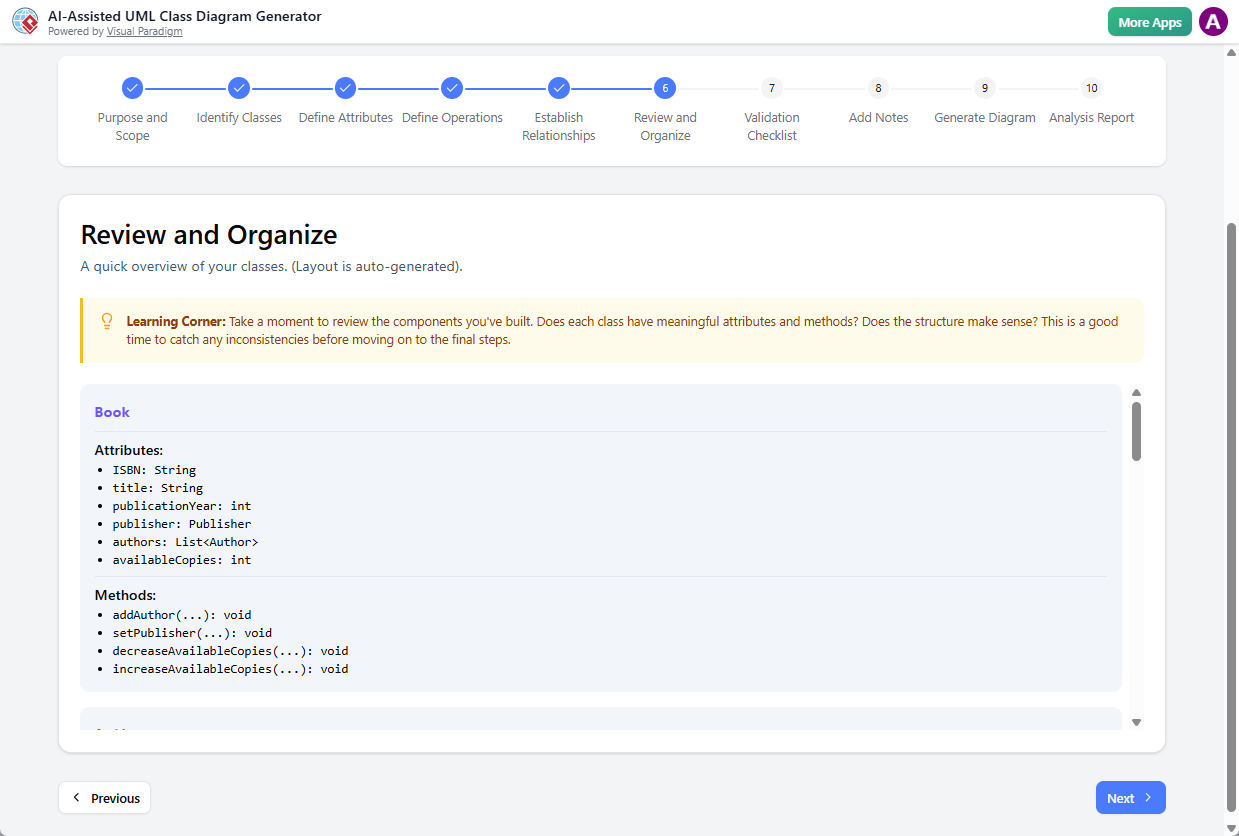Select the 'increaseAvailableCopies(...): void' method

click(x=230, y=669)
